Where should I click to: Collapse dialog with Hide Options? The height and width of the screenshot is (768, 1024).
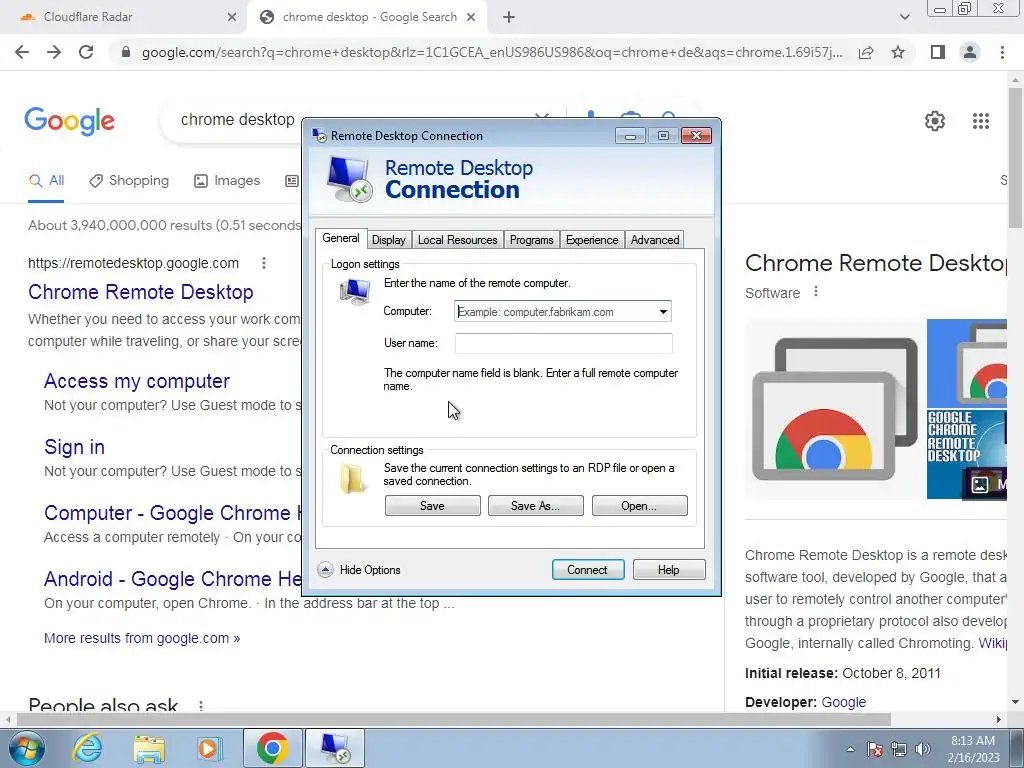point(359,569)
